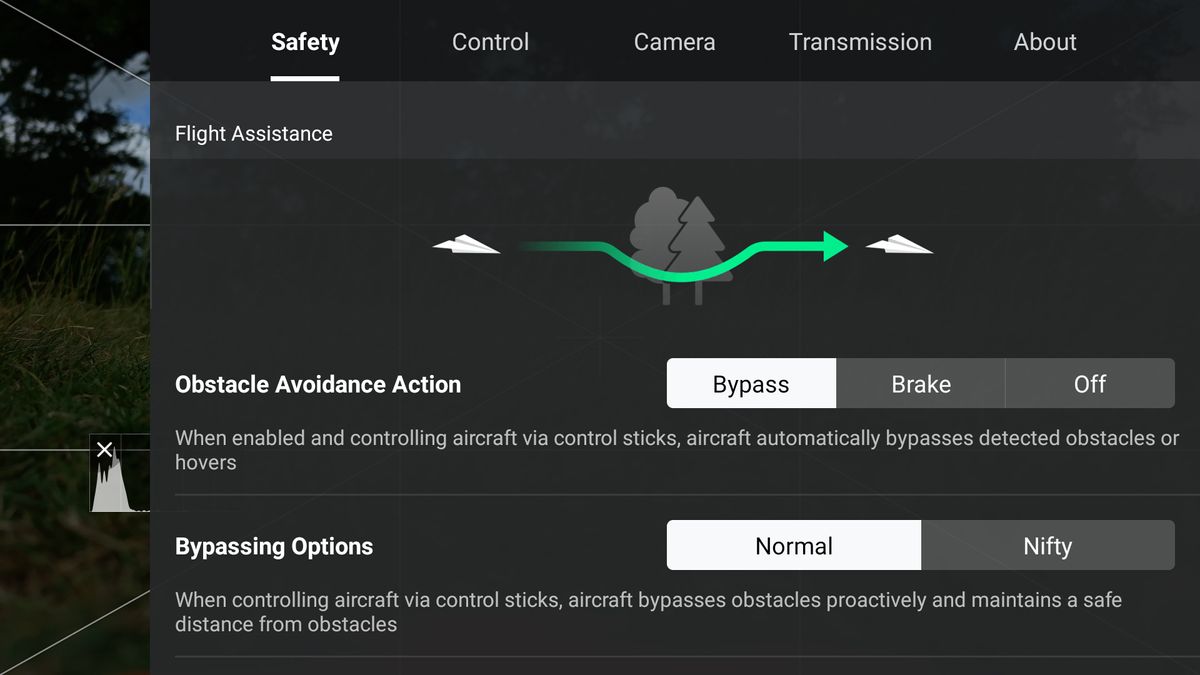This screenshot has width=1200, height=675.
Task: Click the right paper airplane icon
Action: click(898, 245)
